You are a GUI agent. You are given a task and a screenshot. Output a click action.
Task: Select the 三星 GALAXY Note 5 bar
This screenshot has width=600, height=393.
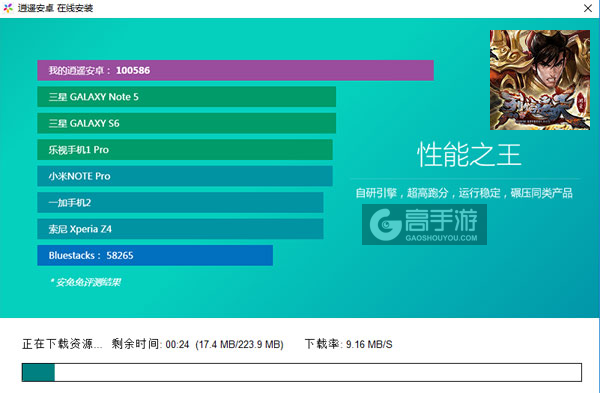186,97
